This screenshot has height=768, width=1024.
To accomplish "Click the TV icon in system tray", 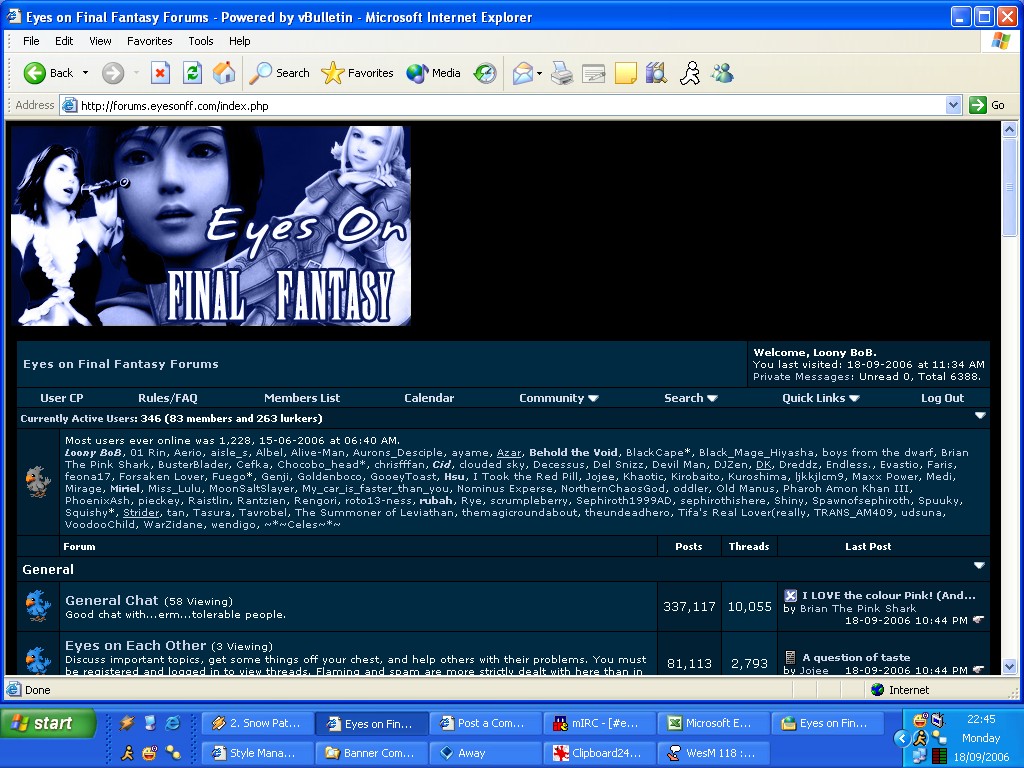I will (x=938, y=720).
